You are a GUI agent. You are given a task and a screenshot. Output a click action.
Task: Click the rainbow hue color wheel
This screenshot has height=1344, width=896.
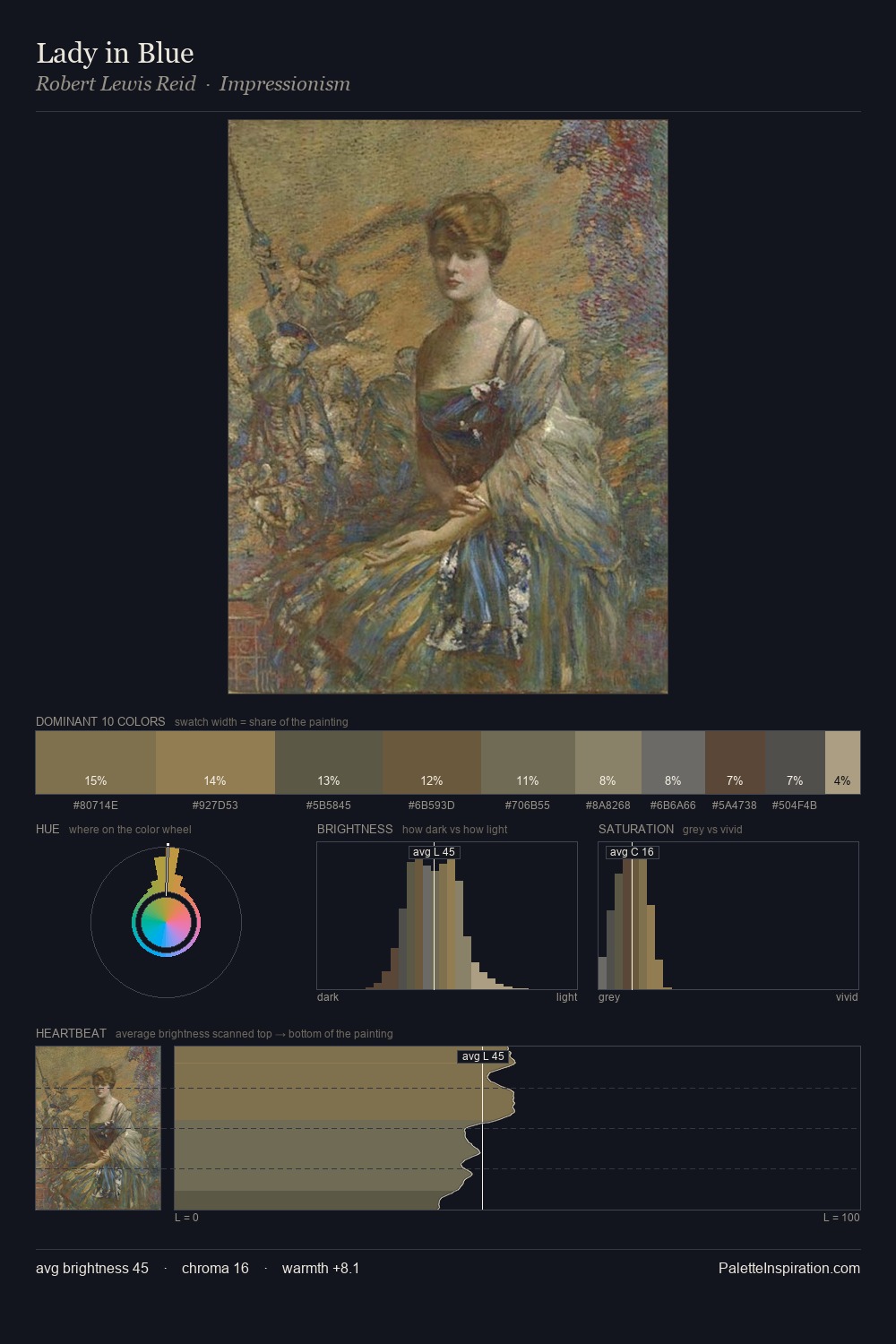click(166, 923)
